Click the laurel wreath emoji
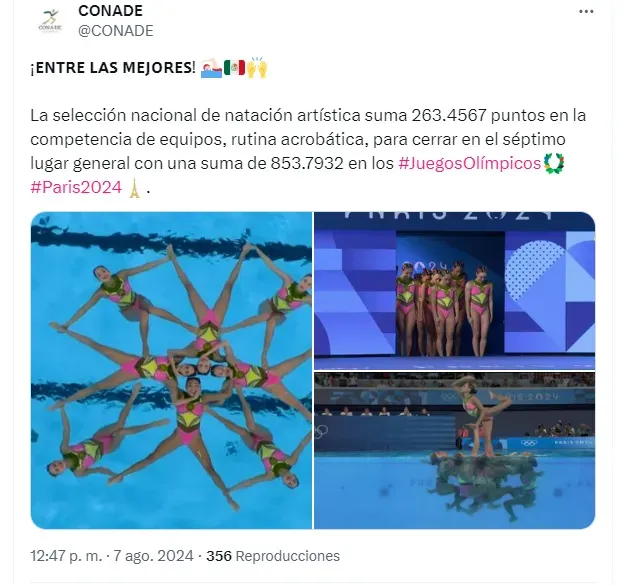The width and height of the screenshot is (622, 585). point(554,163)
